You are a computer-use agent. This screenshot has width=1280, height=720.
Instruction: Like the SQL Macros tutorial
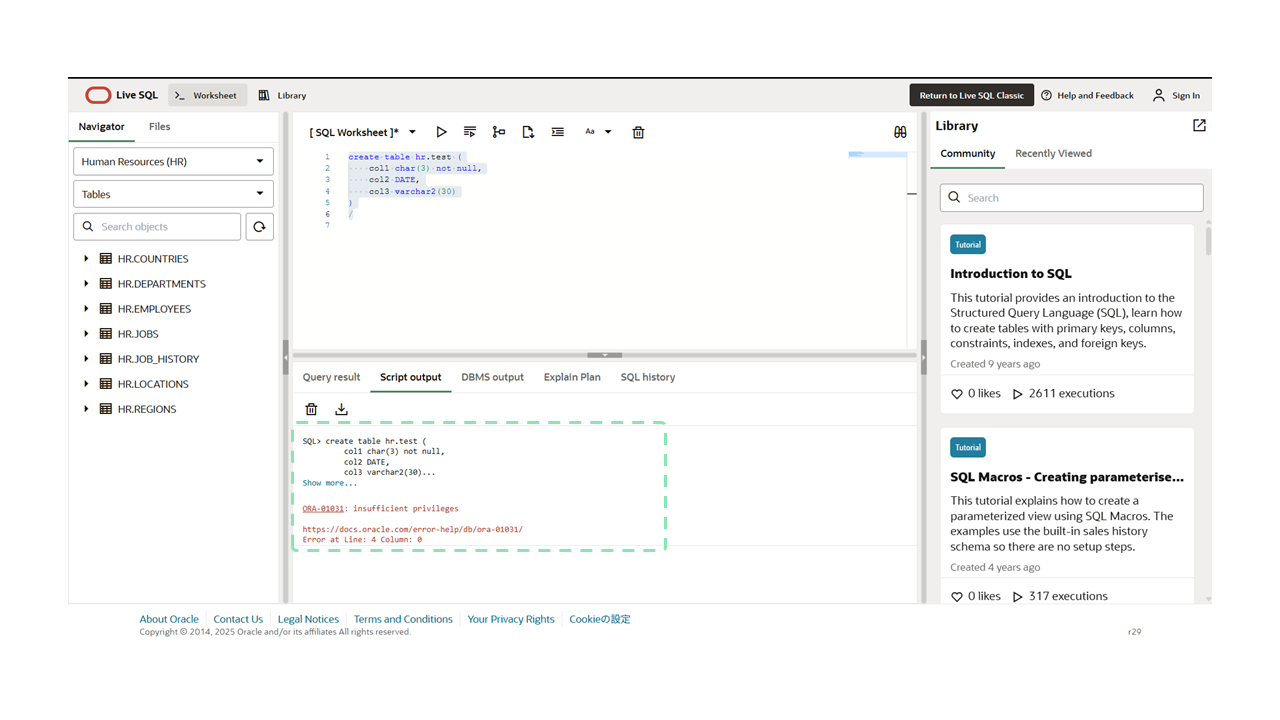(957, 597)
